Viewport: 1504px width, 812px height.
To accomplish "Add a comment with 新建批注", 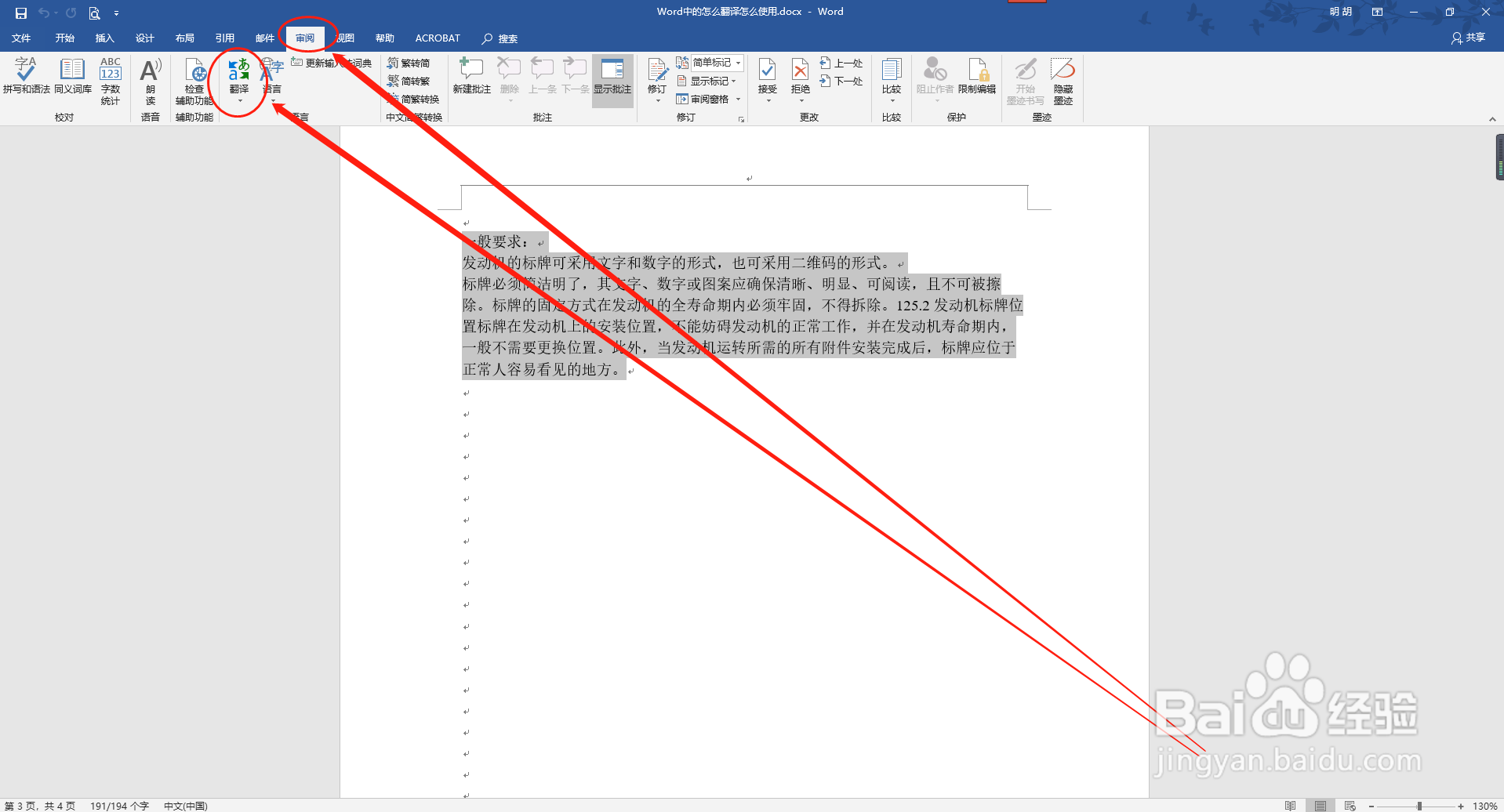I will tap(471, 77).
